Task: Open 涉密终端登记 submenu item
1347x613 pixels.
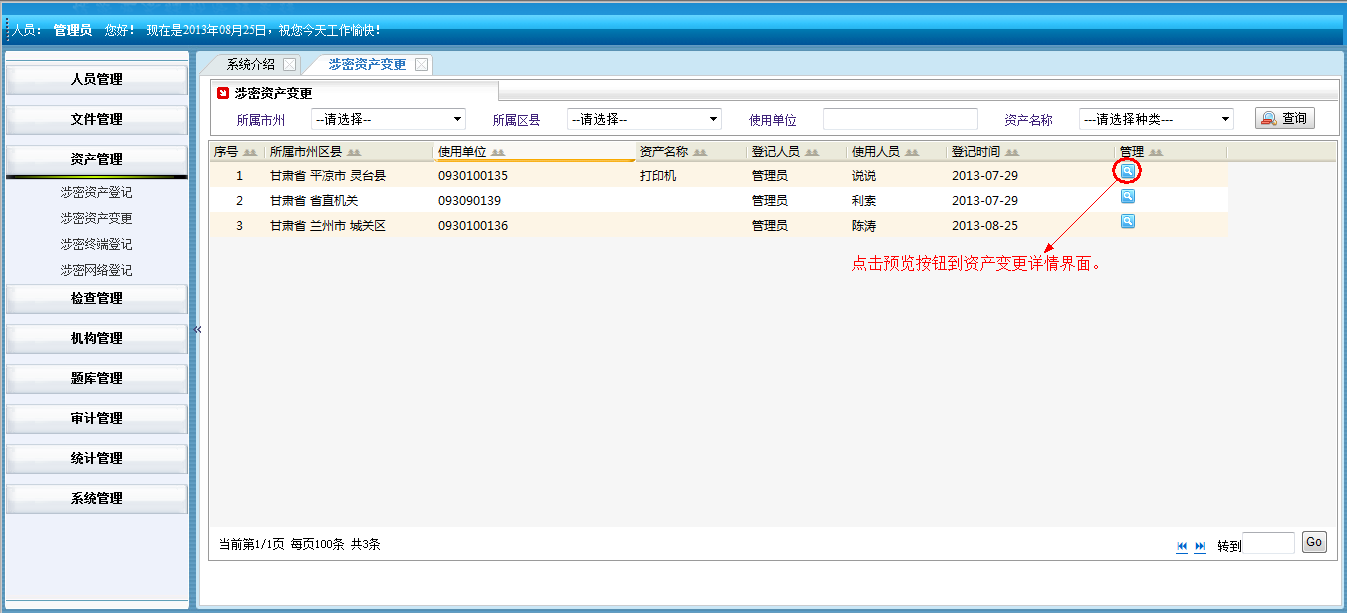Action: coord(96,244)
